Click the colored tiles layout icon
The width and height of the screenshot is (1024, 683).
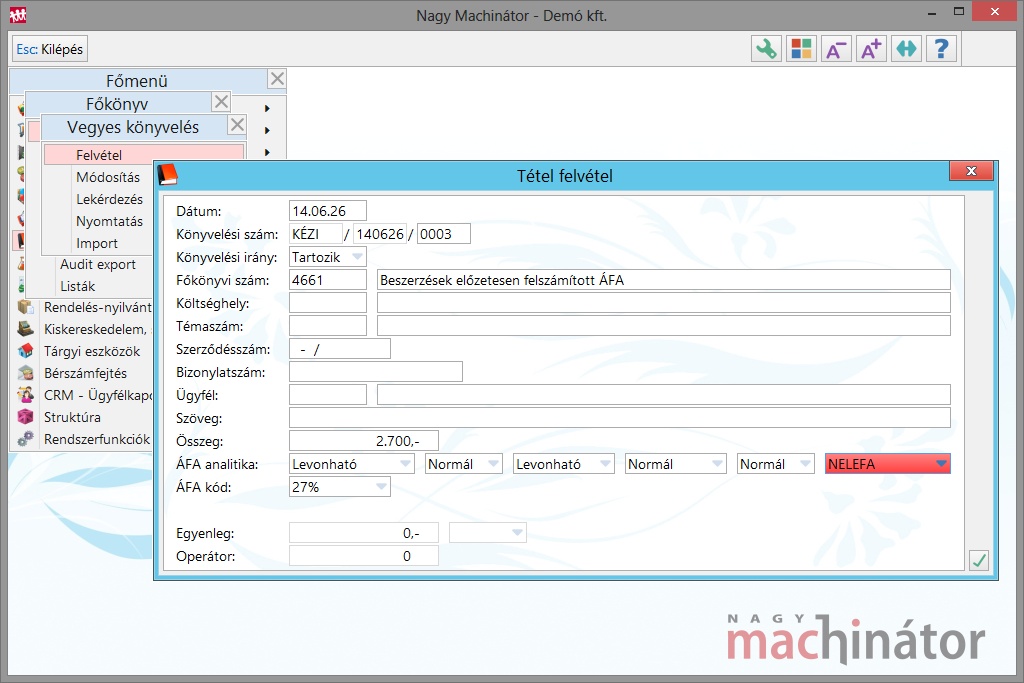coord(801,49)
